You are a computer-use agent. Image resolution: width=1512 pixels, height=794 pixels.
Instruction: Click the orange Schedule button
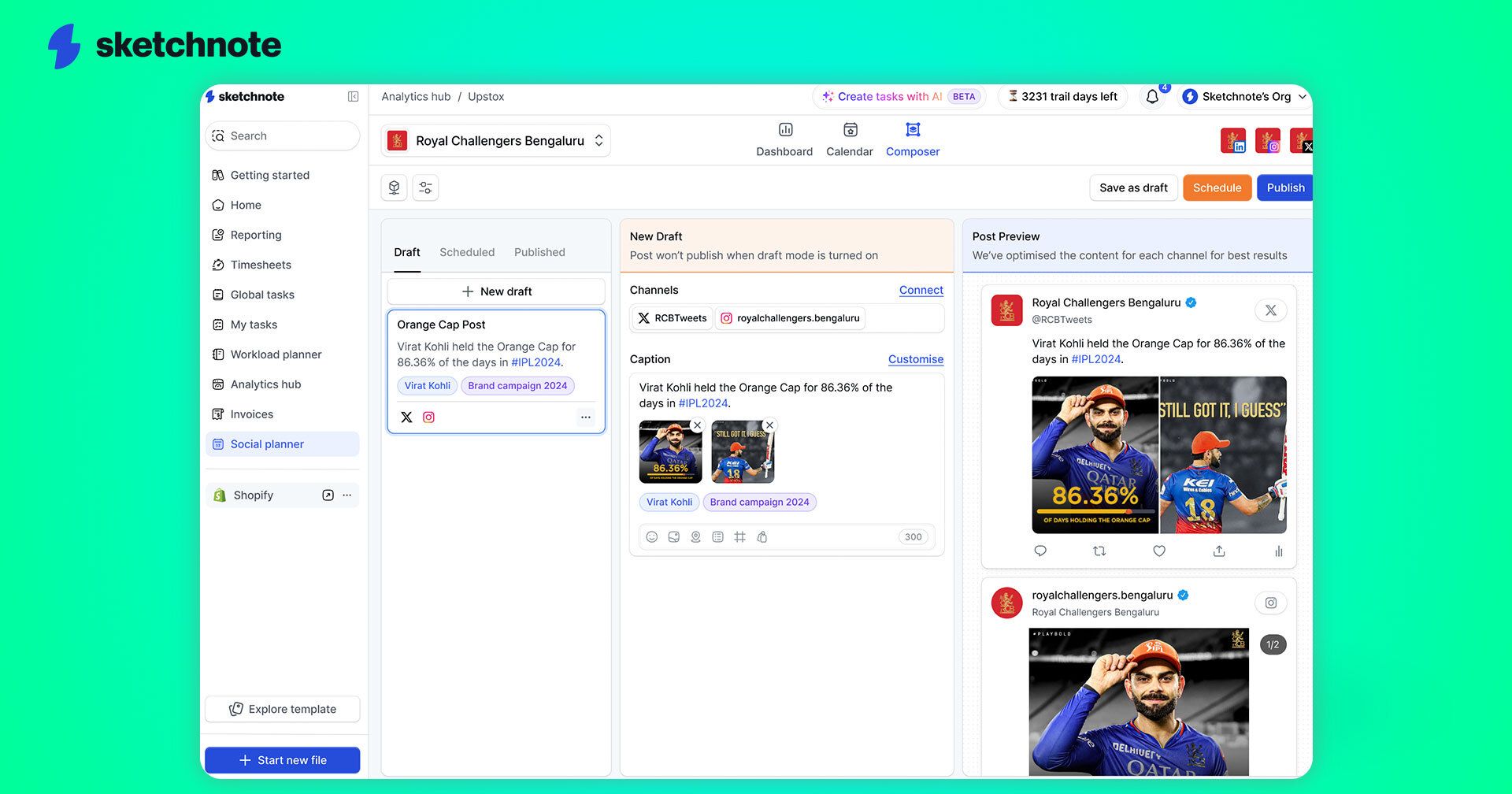[1217, 187]
